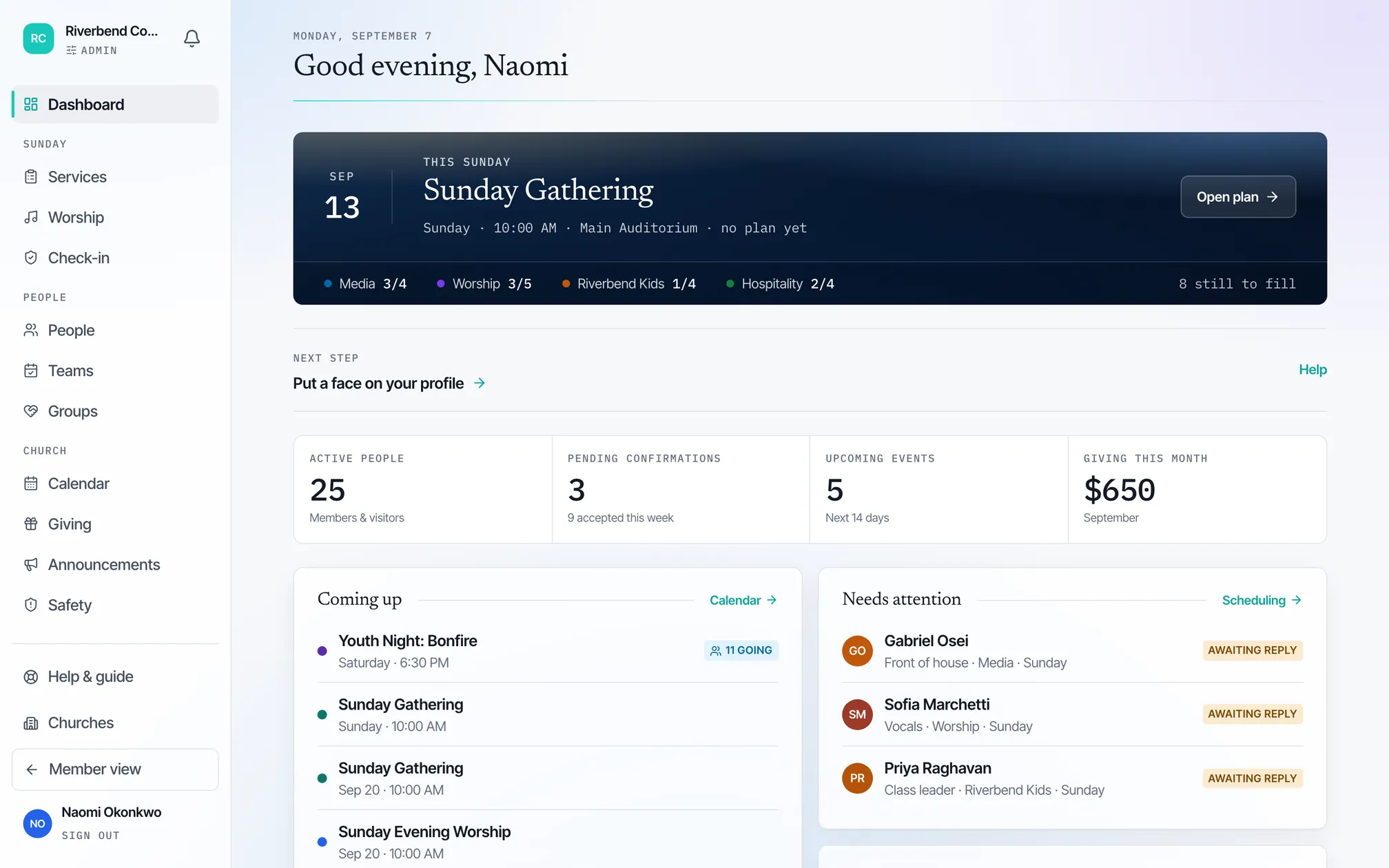Image resolution: width=1389 pixels, height=868 pixels.
Task: Open the Calendar link in Coming up
Action: click(x=743, y=600)
